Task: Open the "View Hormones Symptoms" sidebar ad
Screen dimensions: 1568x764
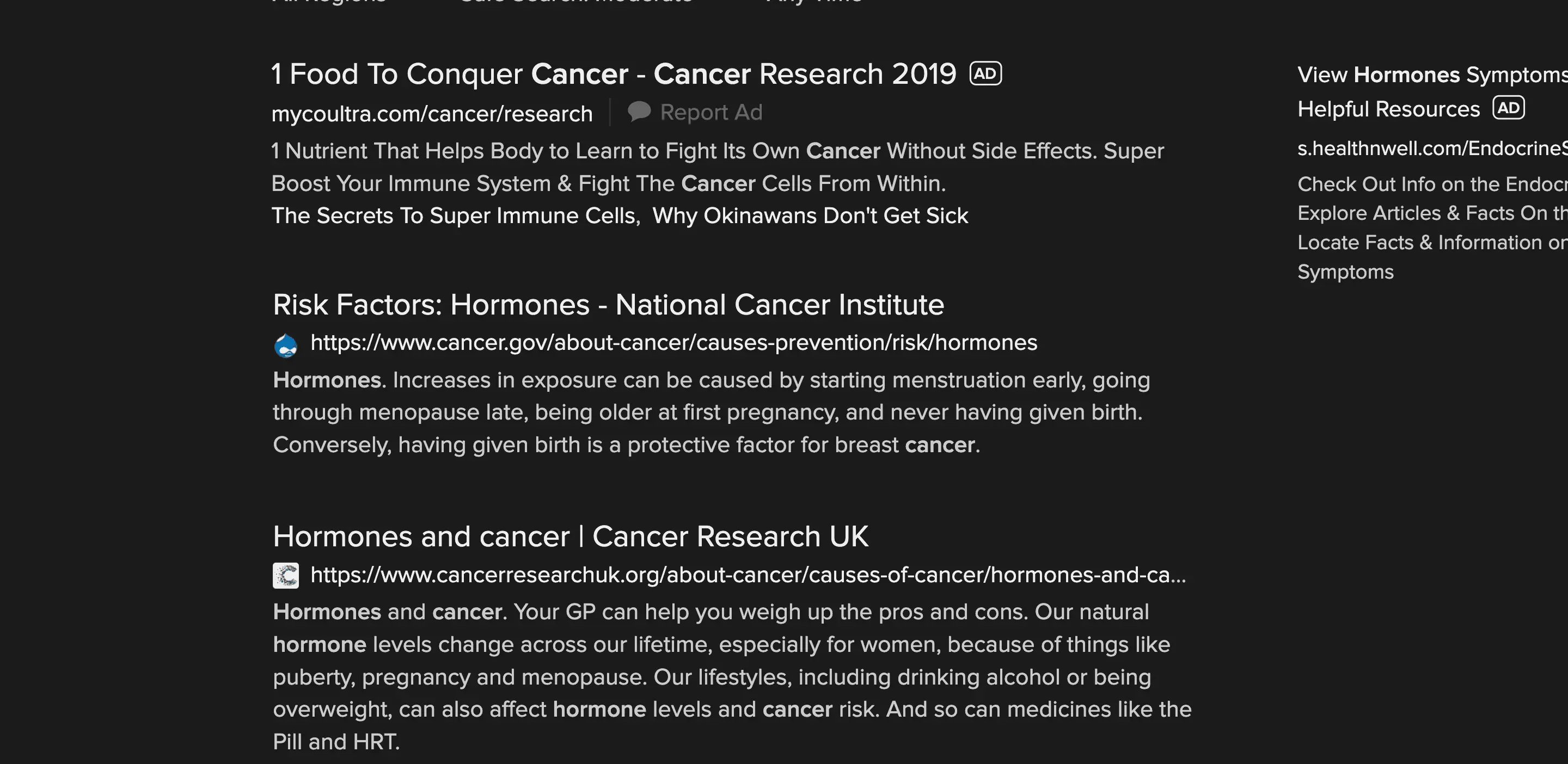Action: pyautogui.click(x=1430, y=75)
